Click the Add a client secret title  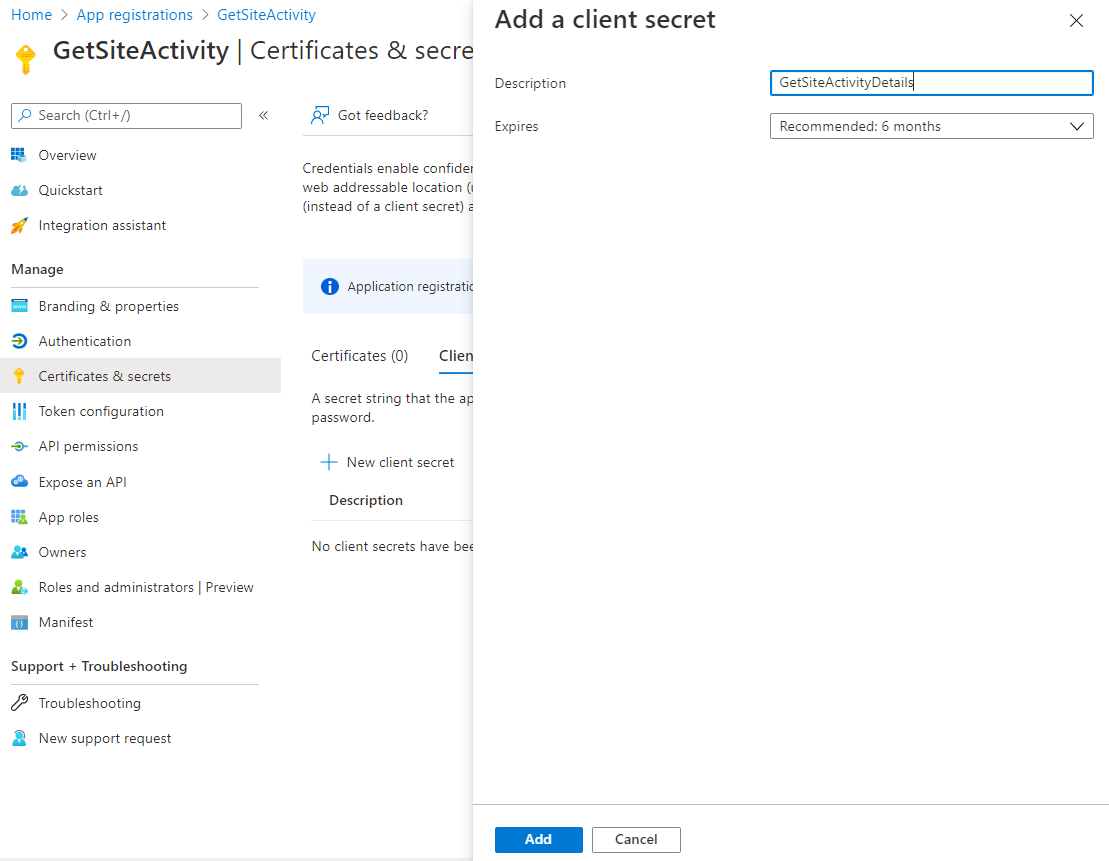(605, 20)
